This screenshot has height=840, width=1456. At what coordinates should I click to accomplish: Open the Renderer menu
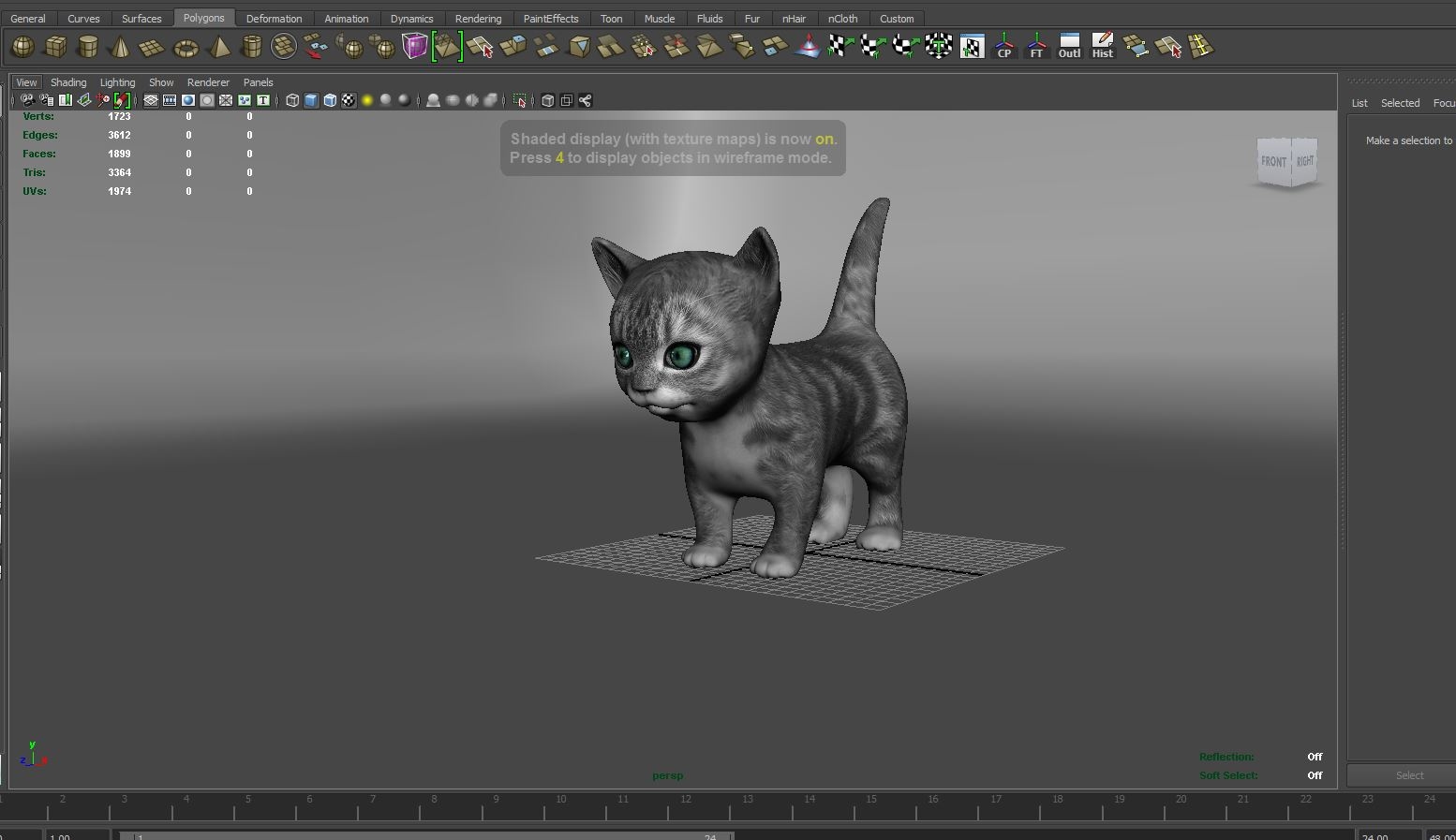click(x=208, y=82)
